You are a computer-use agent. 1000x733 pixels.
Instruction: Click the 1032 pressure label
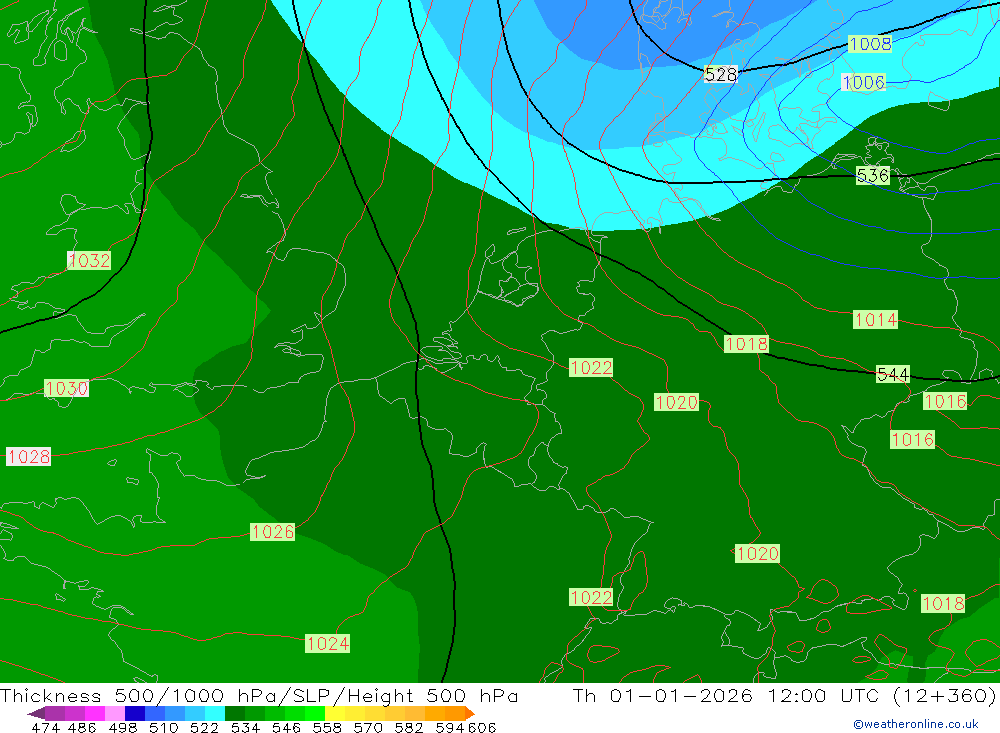point(89,260)
